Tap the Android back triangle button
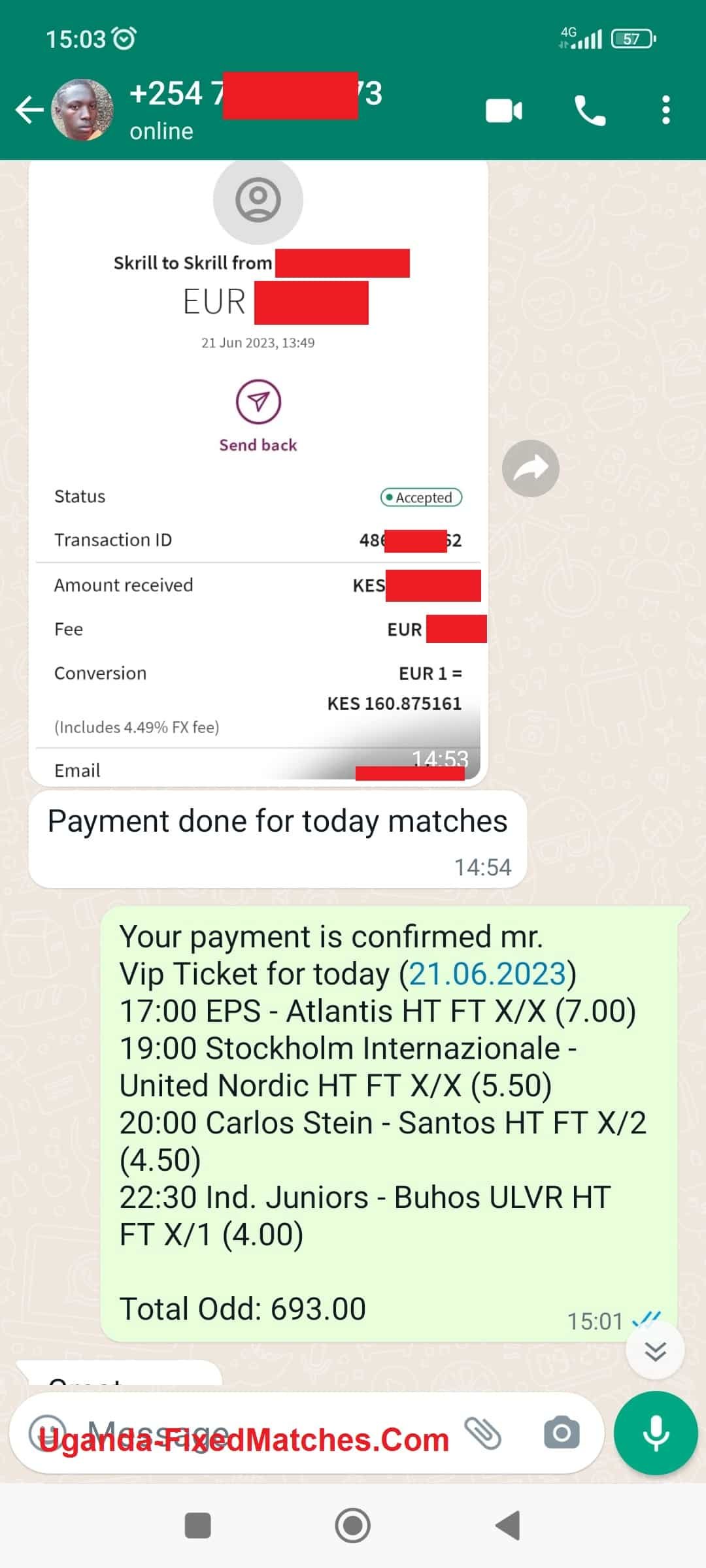The height and width of the screenshot is (1568, 706). point(508,1526)
